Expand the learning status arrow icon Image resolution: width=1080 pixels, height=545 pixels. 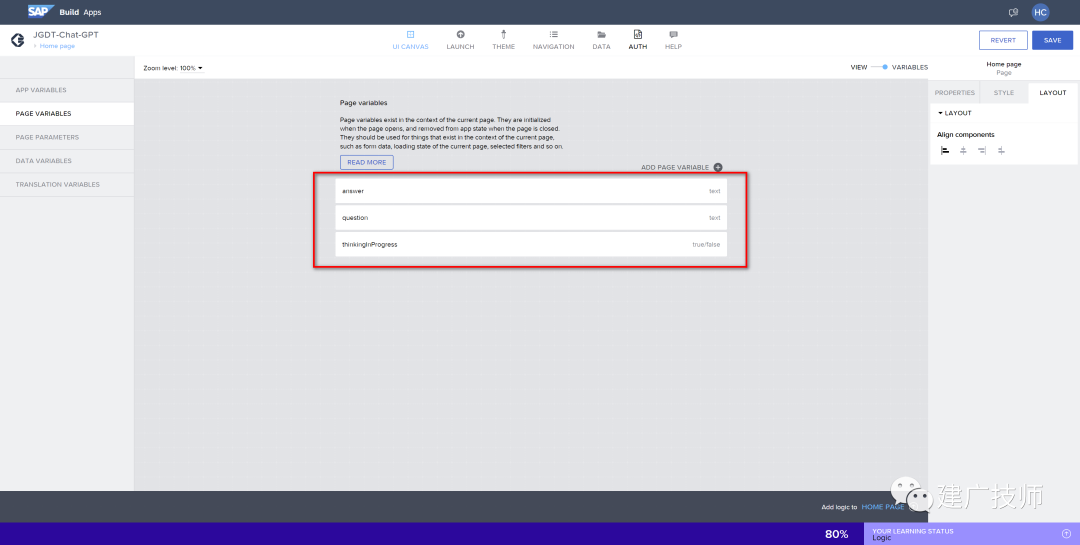pyautogui.click(x=1066, y=533)
